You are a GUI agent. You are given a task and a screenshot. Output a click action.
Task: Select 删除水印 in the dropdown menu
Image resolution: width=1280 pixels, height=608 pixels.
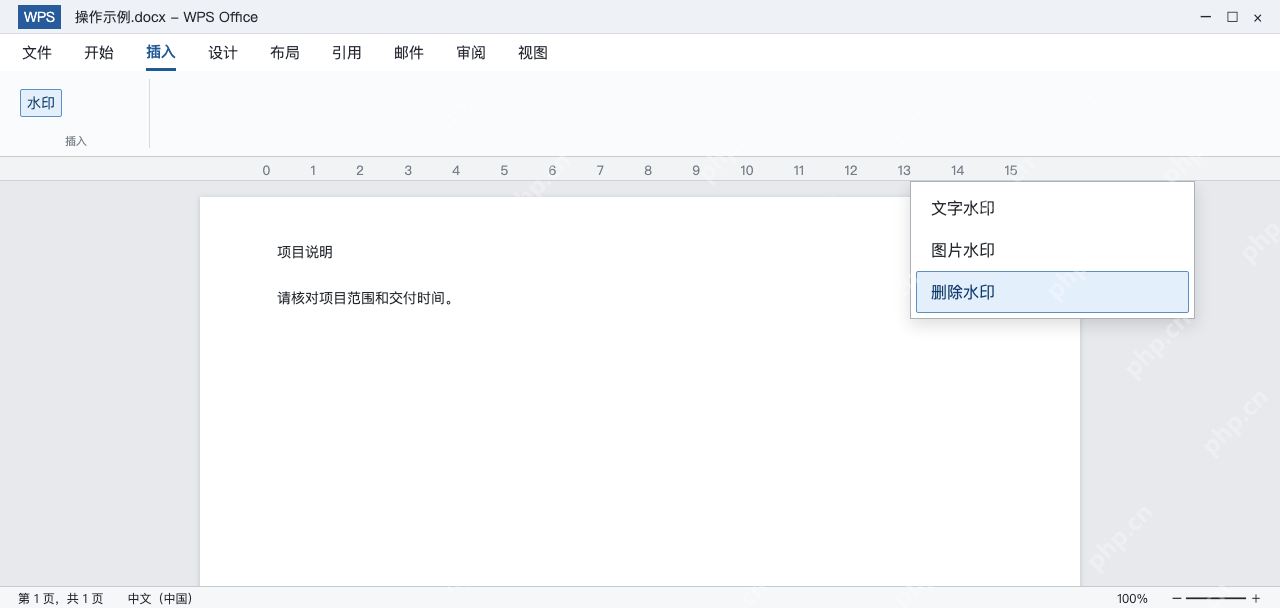click(1052, 292)
